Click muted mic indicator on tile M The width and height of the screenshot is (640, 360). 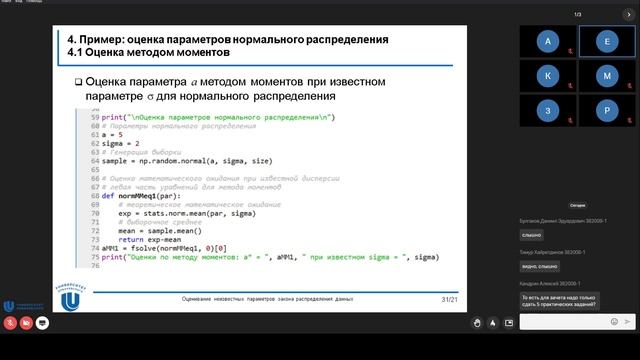pos(629,86)
